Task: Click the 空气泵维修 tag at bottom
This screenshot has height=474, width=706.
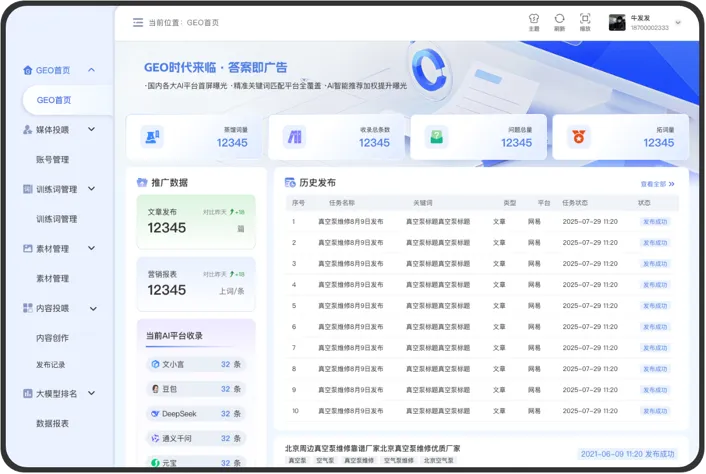Action: 398,460
